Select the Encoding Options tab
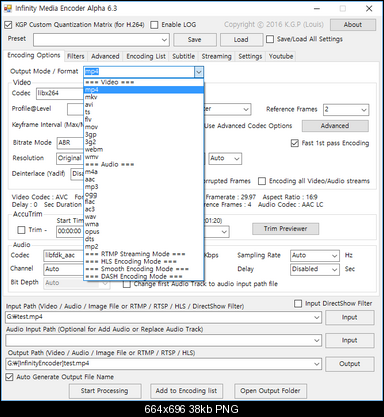 pos(34,55)
